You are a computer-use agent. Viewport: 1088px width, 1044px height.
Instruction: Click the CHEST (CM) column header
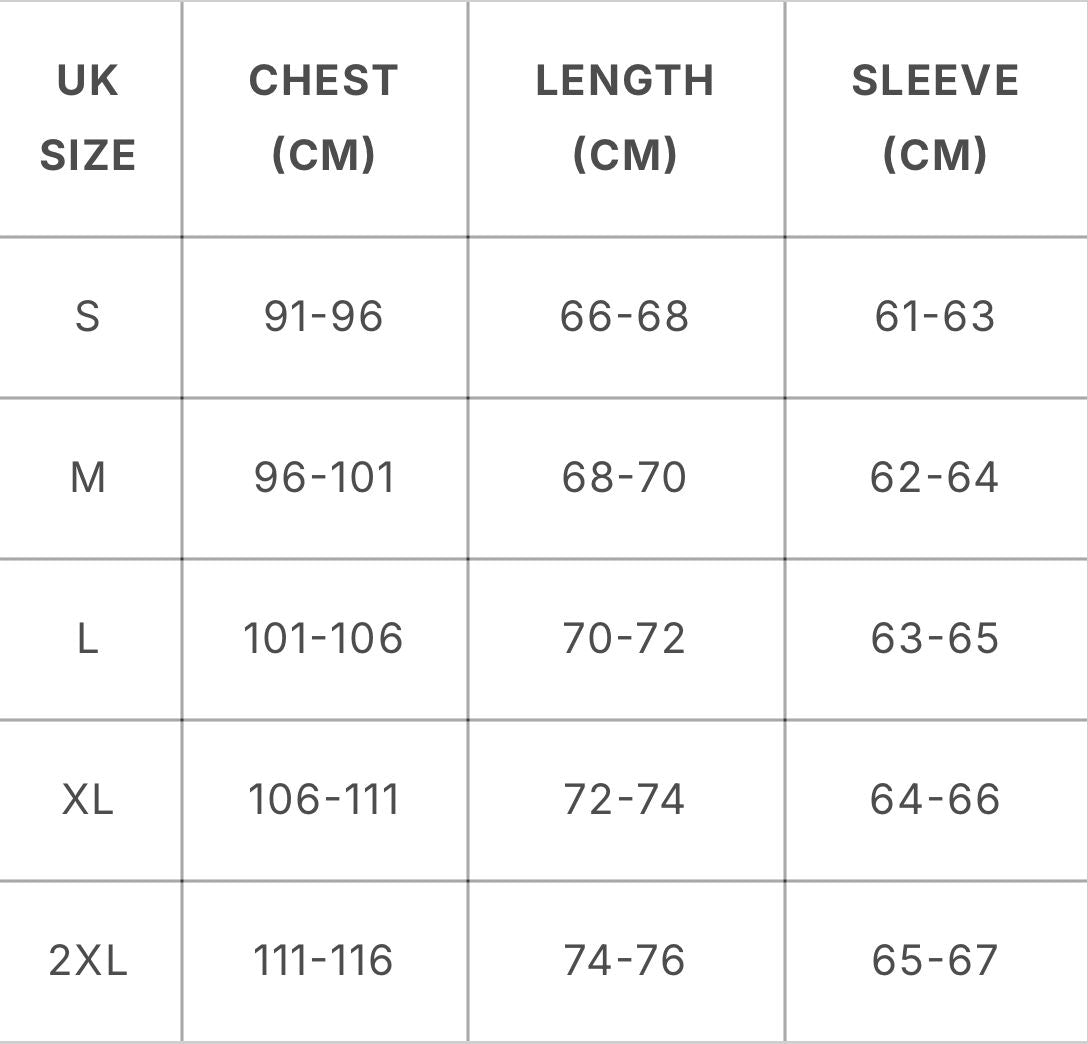[323, 118]
